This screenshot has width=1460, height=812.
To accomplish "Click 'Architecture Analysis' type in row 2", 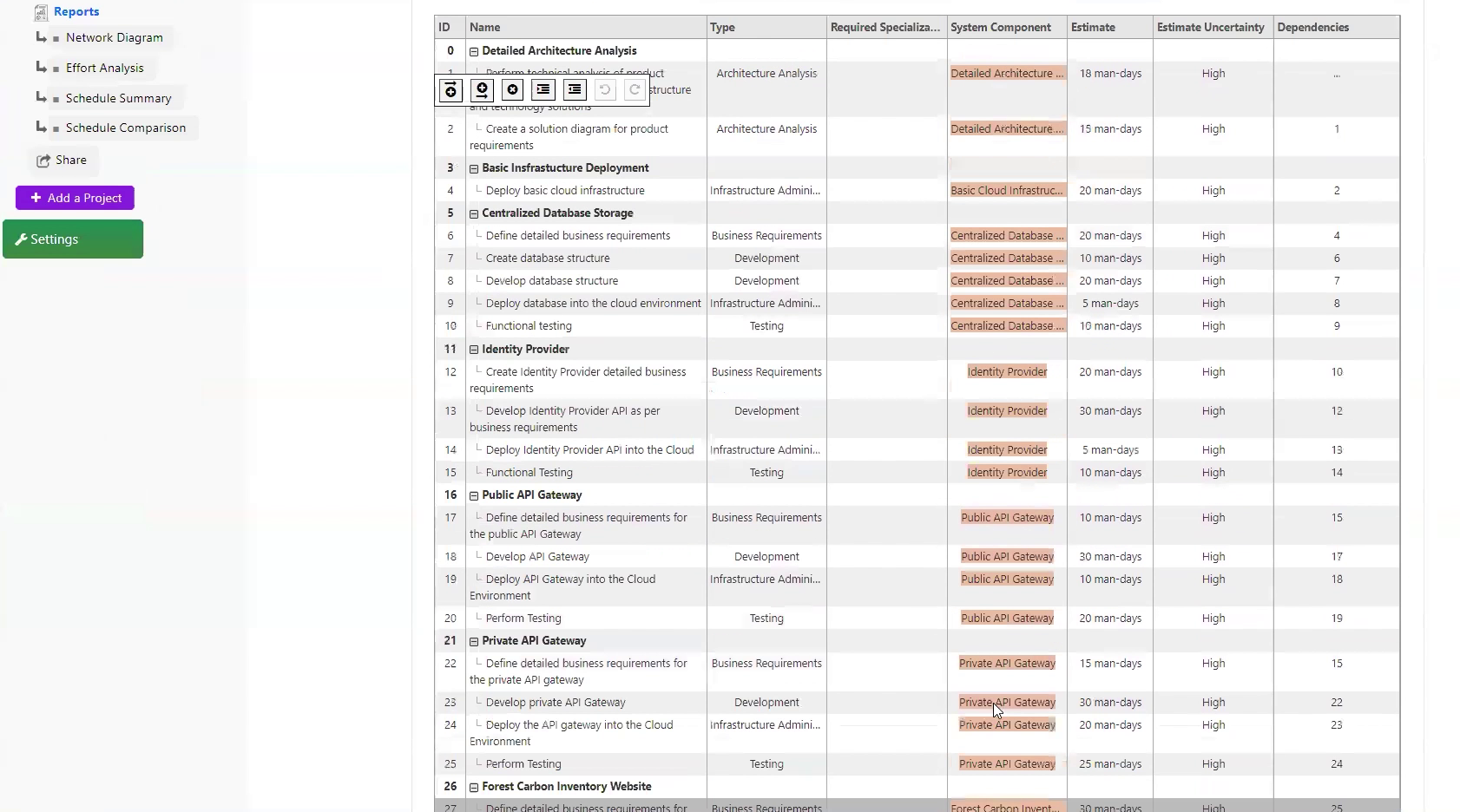I will pyautogui.click(x=766, y=129).
